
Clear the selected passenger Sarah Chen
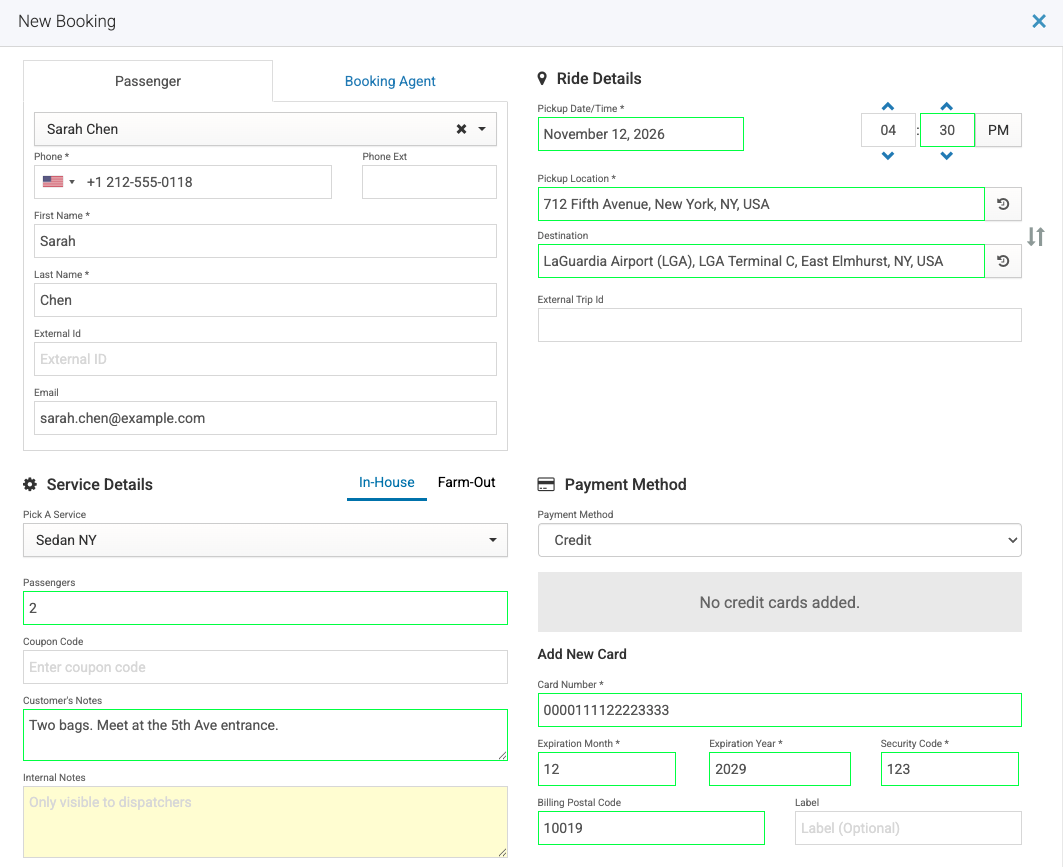tap(461, 129)
